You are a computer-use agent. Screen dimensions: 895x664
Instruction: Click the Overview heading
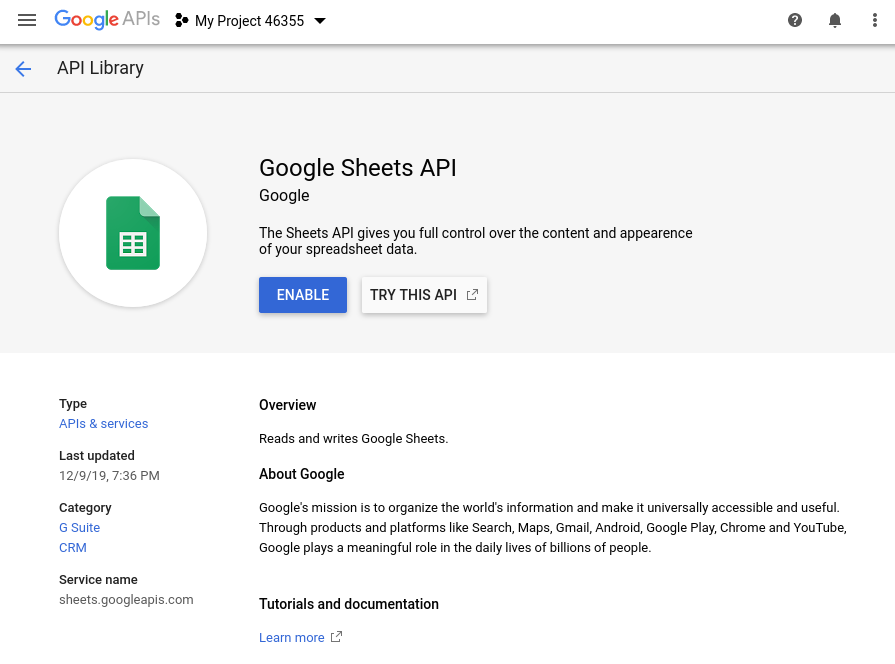288,405
